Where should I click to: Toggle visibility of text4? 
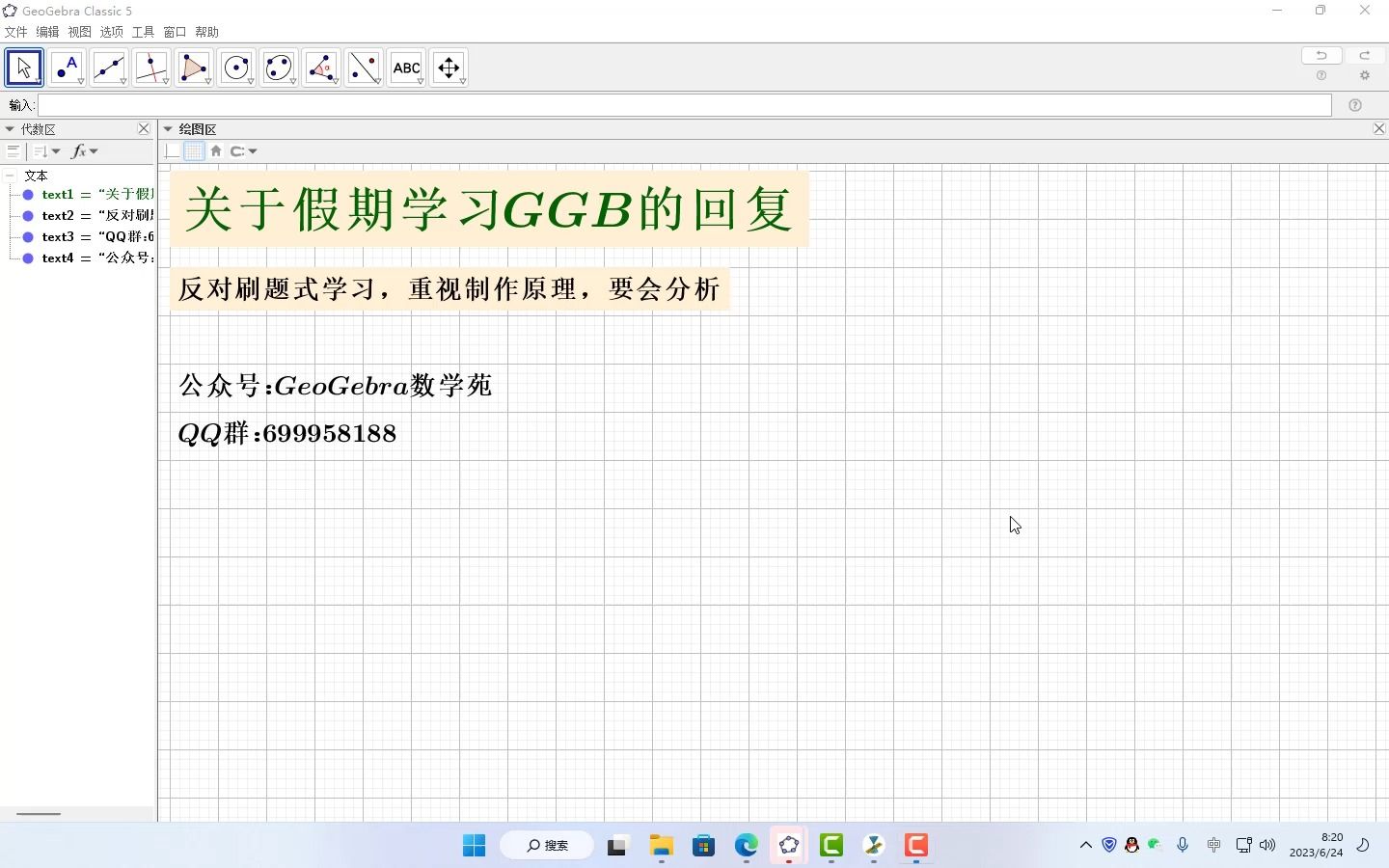(28, 258)
